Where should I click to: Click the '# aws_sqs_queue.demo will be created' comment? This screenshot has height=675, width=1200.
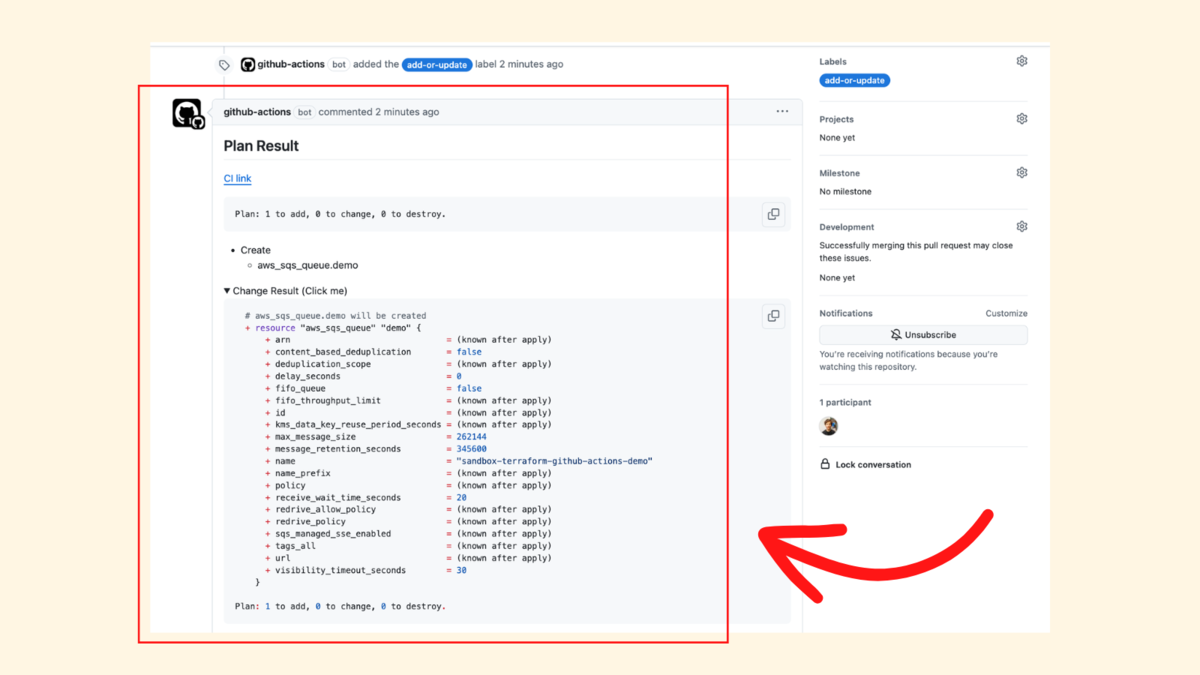[x=335, y=316]
